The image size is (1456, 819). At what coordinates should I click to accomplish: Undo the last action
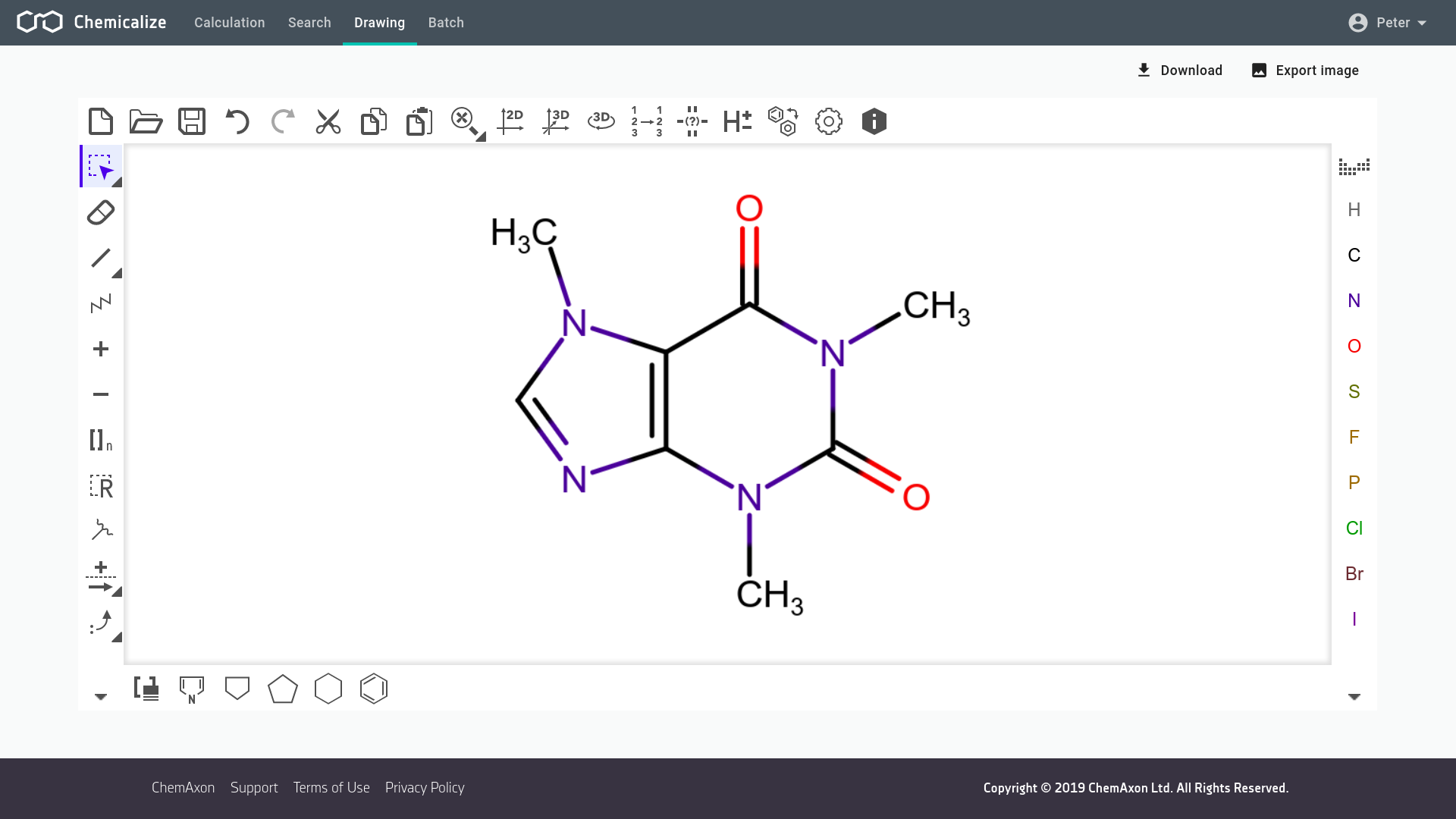click(237, 121)
